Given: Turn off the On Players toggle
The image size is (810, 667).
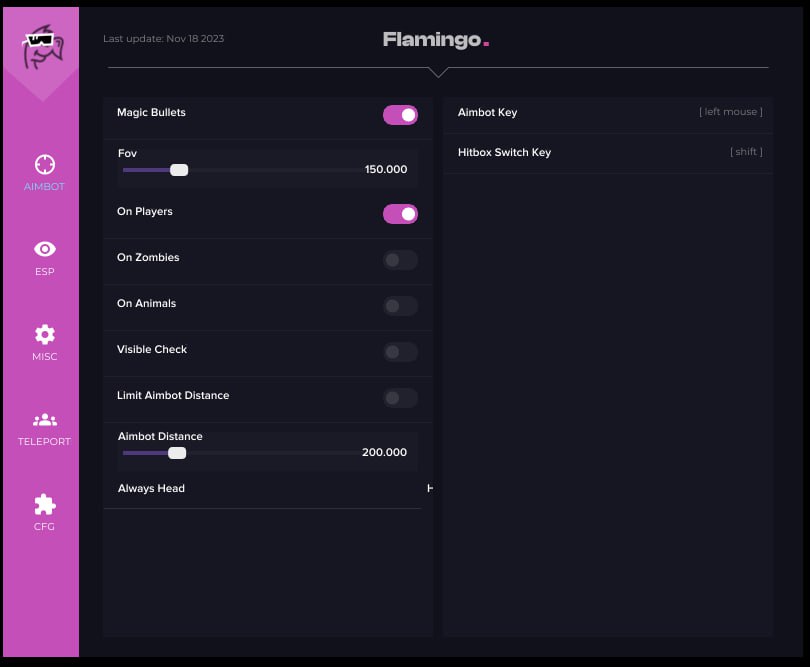Looking at the screenshot, I should click(400, 214).
